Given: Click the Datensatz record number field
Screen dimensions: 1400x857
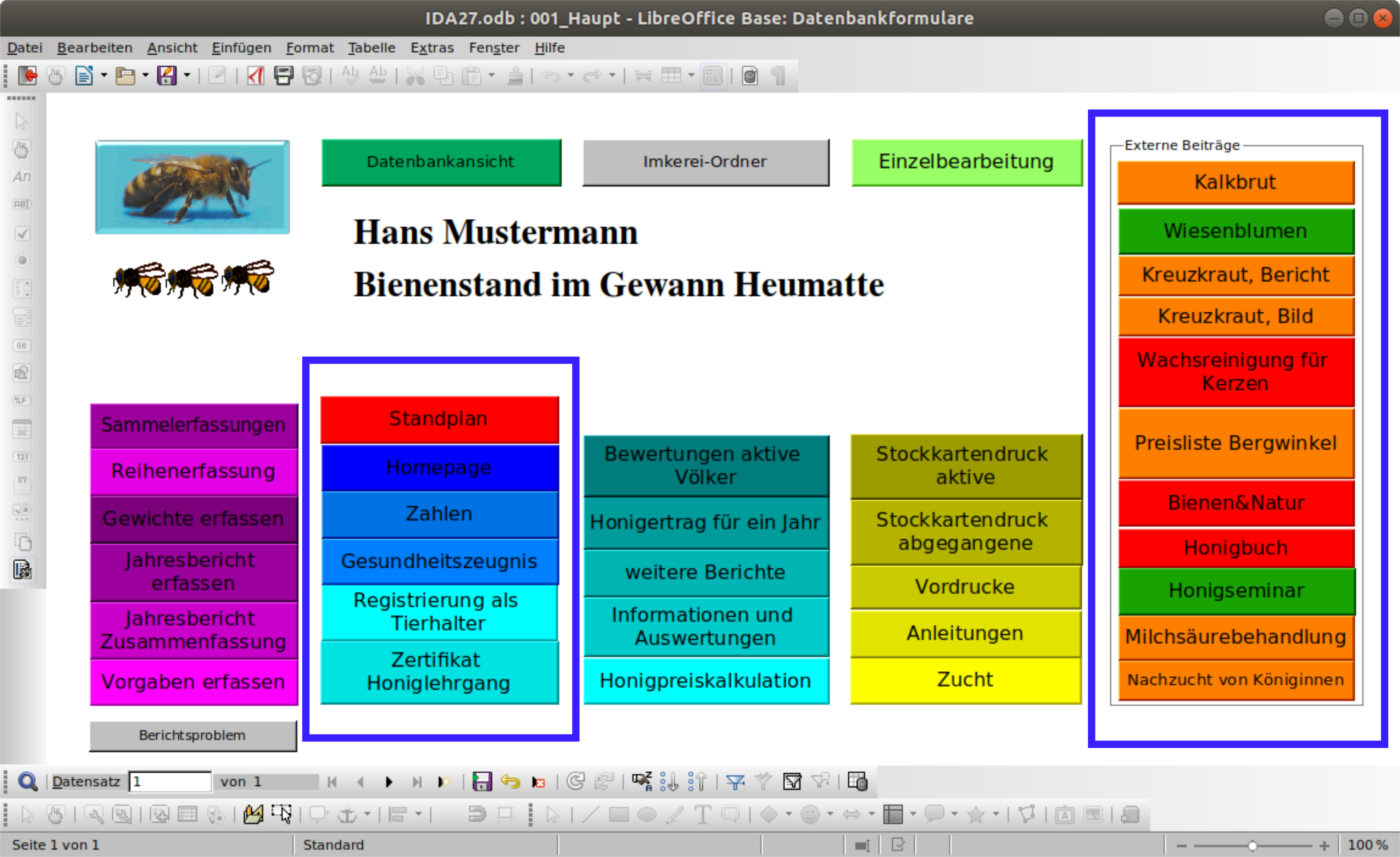Looking at the screenshot, I should point(170,782).
